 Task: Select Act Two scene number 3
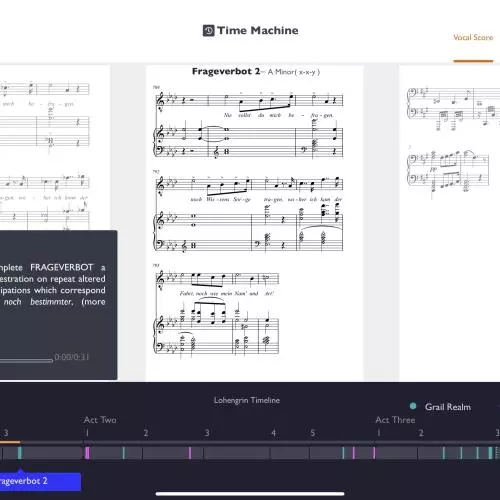tap(207, 433)
